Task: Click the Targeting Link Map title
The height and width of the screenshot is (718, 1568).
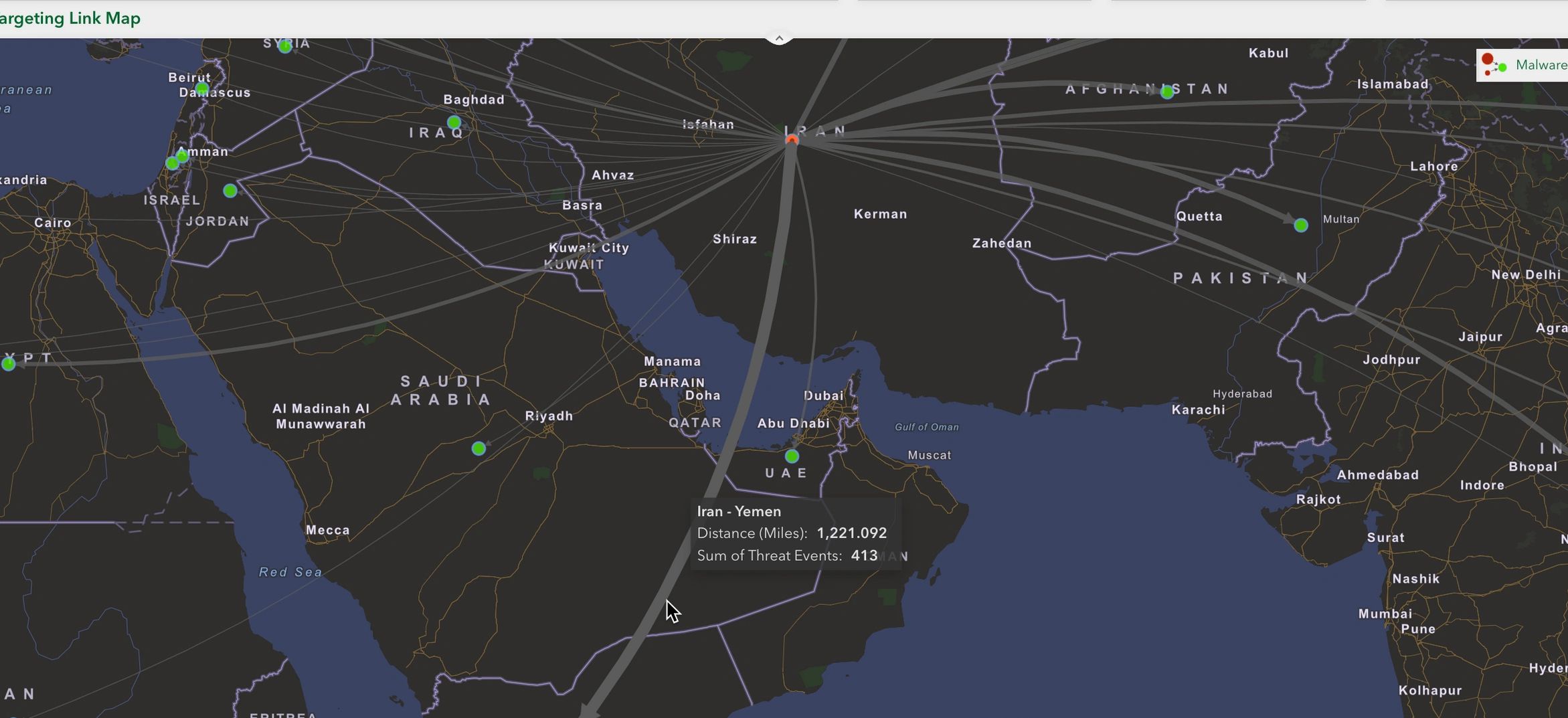Action: 70,18
